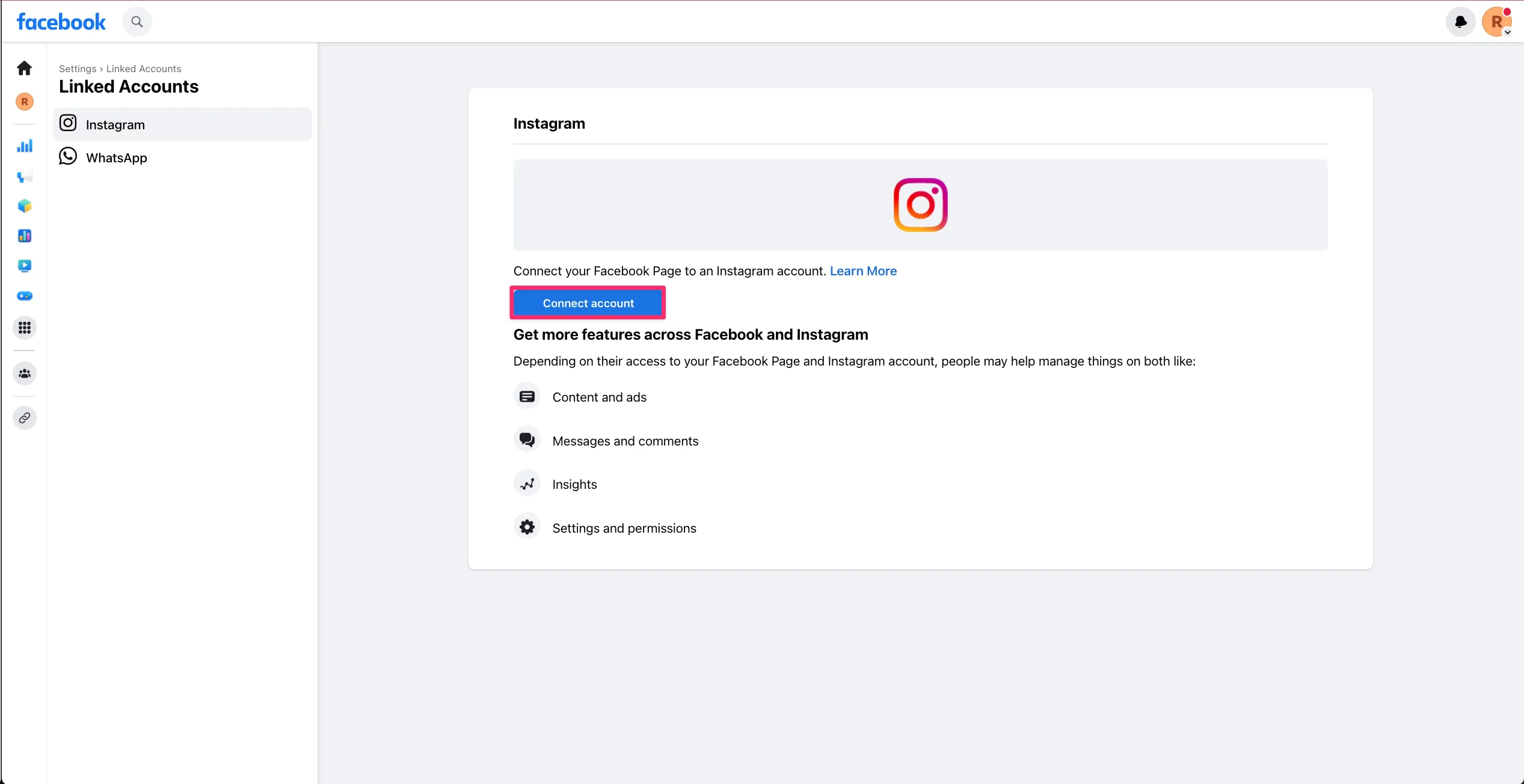Open the search magnifier icon
The width and height of the screenshot is (1524, 784).
click(137, 22)
